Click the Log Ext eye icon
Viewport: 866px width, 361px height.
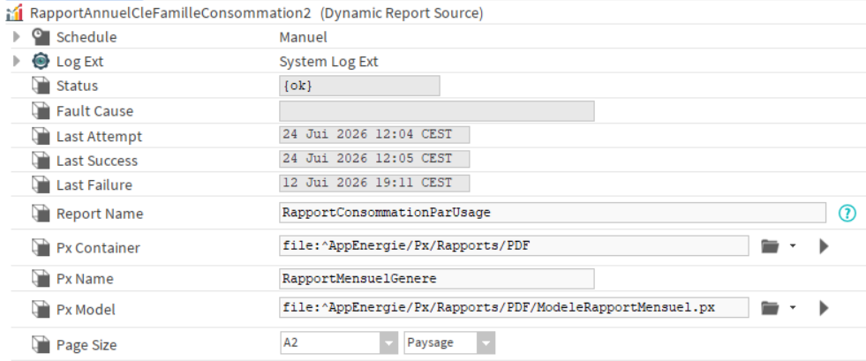(x=41, y=61)
